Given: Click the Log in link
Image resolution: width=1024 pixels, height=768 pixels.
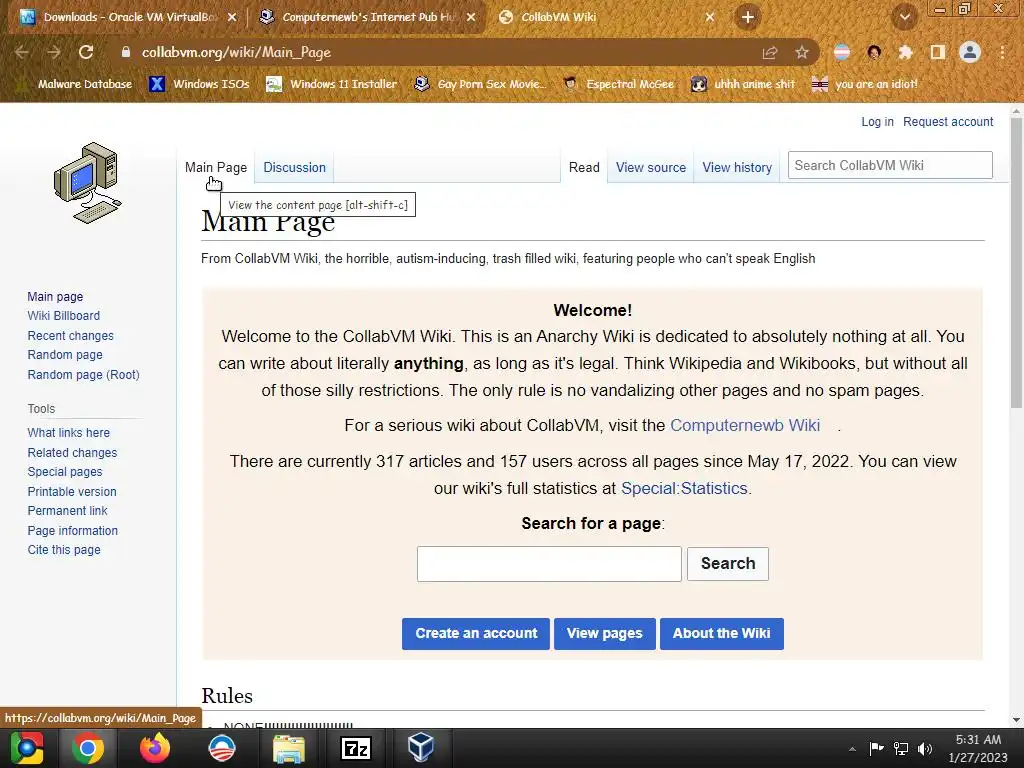Looking at the screenshot, I should tap(877, 121).
